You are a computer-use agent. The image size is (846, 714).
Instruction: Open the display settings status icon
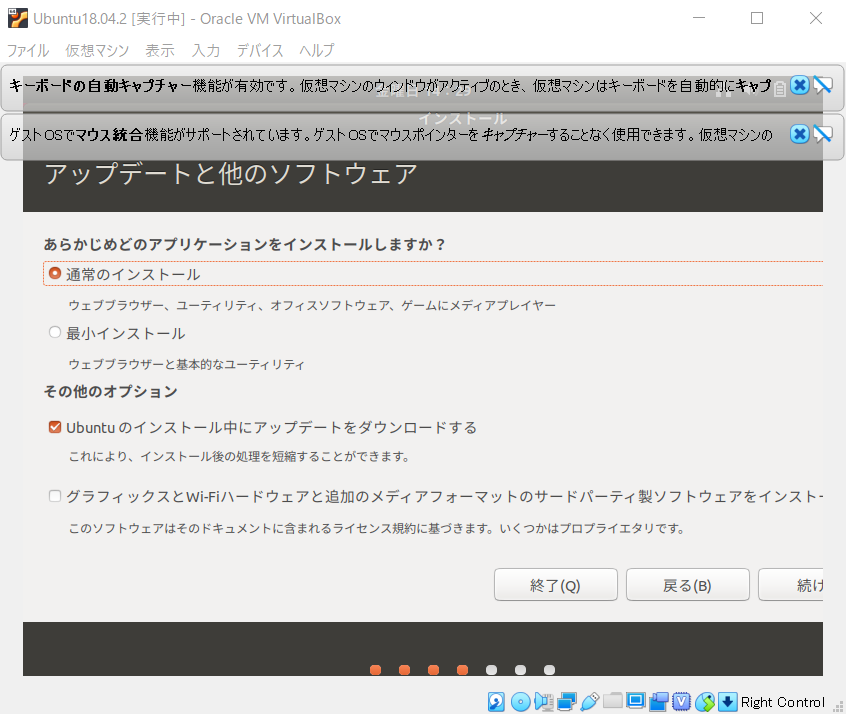[635, 701]
